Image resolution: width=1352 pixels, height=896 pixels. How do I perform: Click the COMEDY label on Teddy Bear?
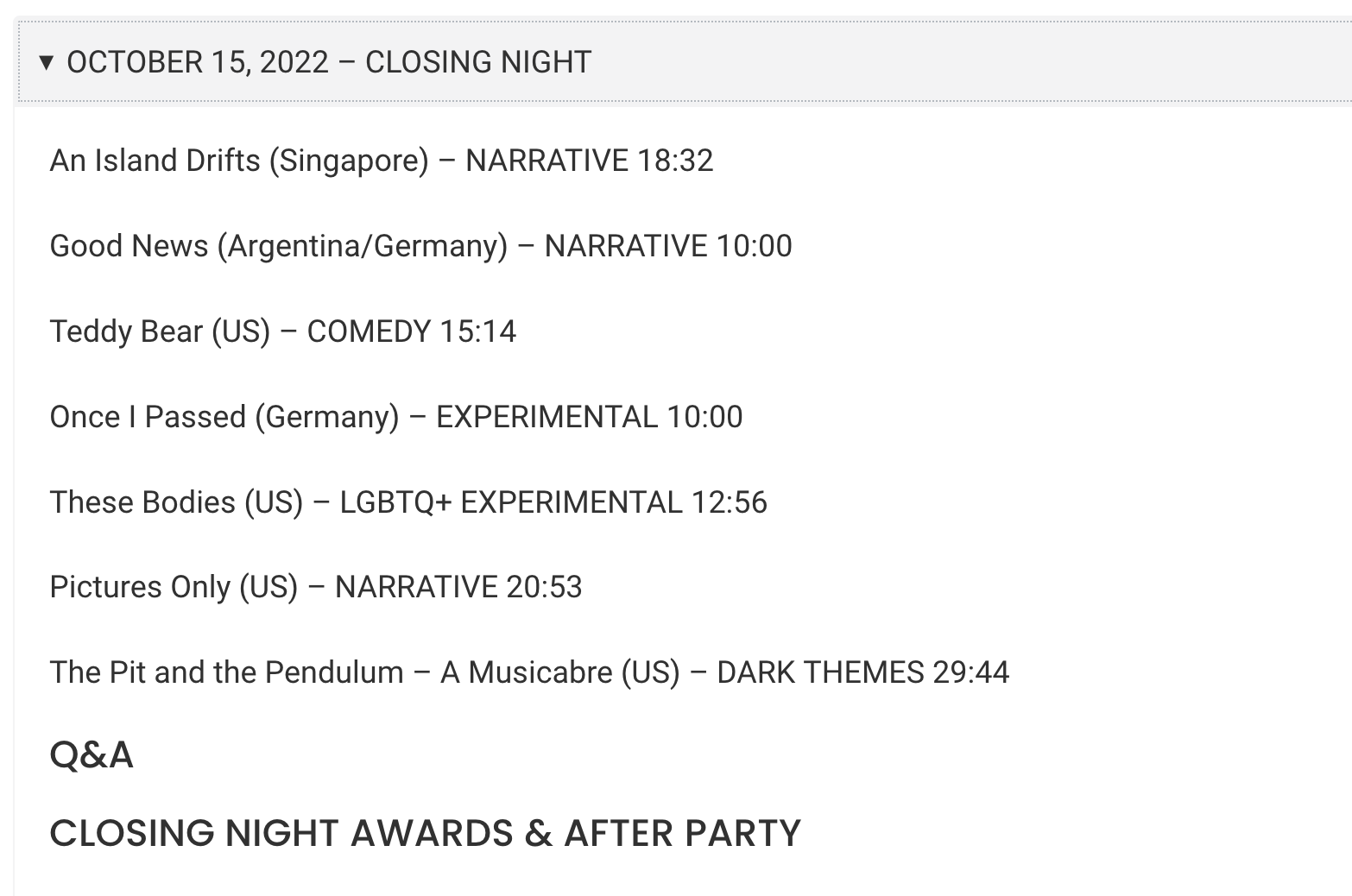click(369, 331)
